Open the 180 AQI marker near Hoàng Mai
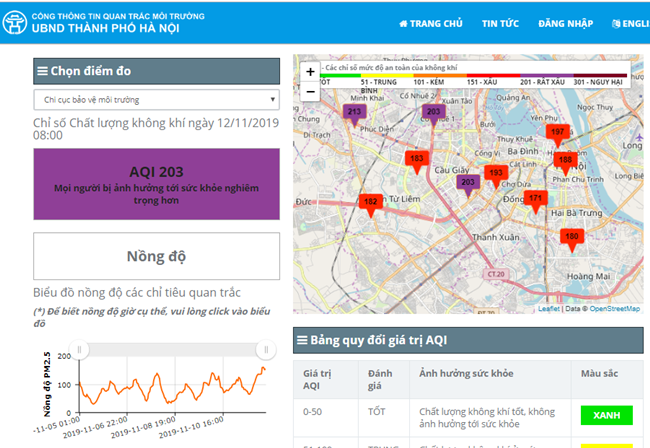This screenshot has height=448, width=650. (x=571, y=237)
